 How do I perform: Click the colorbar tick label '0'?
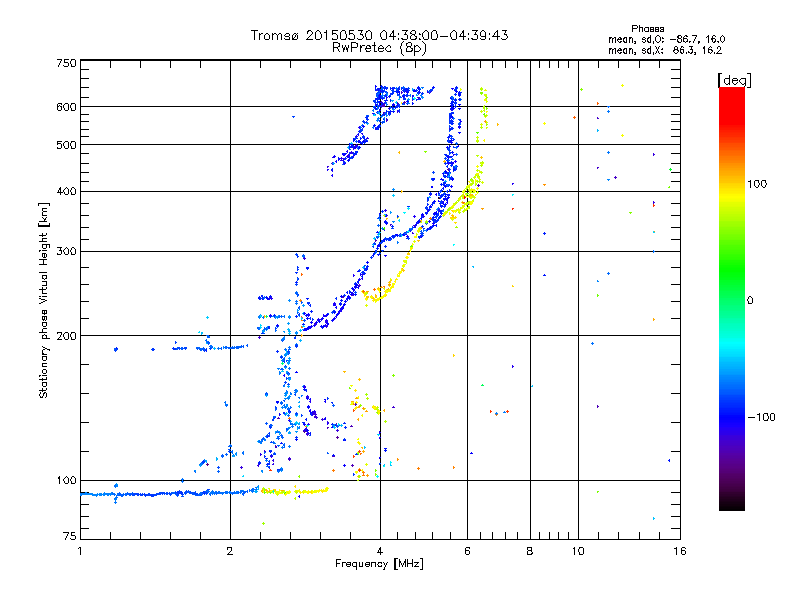pos(750,300)
